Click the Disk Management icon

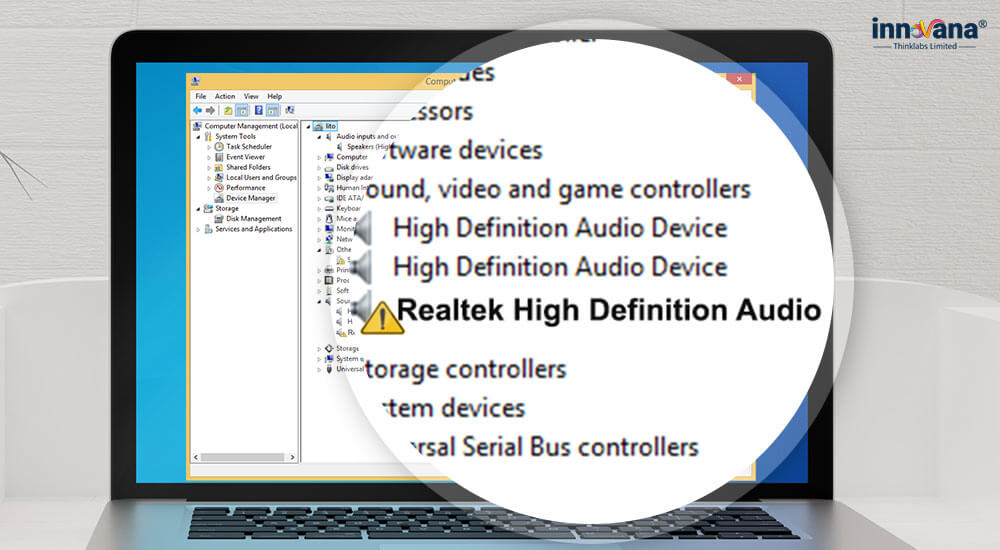pyautogui.click(x=219, y=219)
